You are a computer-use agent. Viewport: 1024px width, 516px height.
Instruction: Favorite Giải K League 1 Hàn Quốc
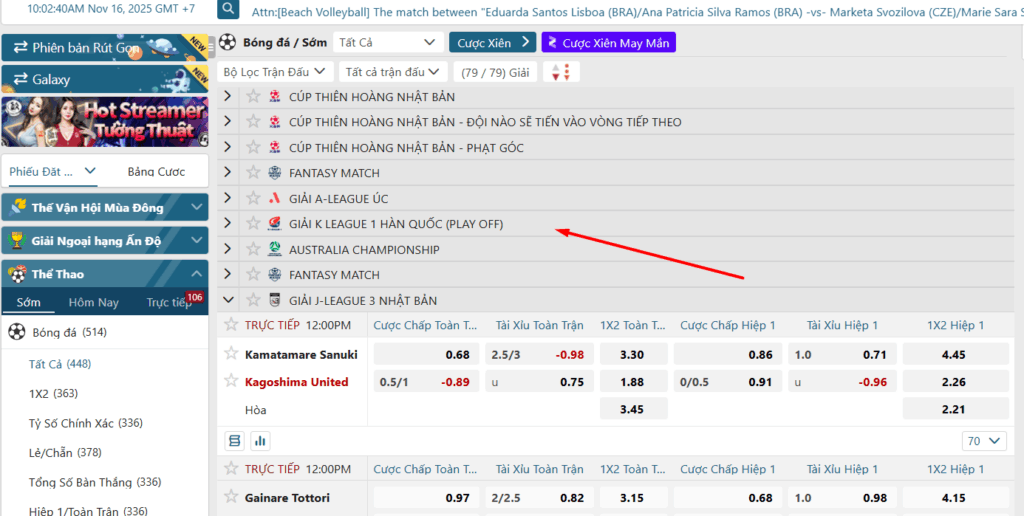(x=253, y=223)
